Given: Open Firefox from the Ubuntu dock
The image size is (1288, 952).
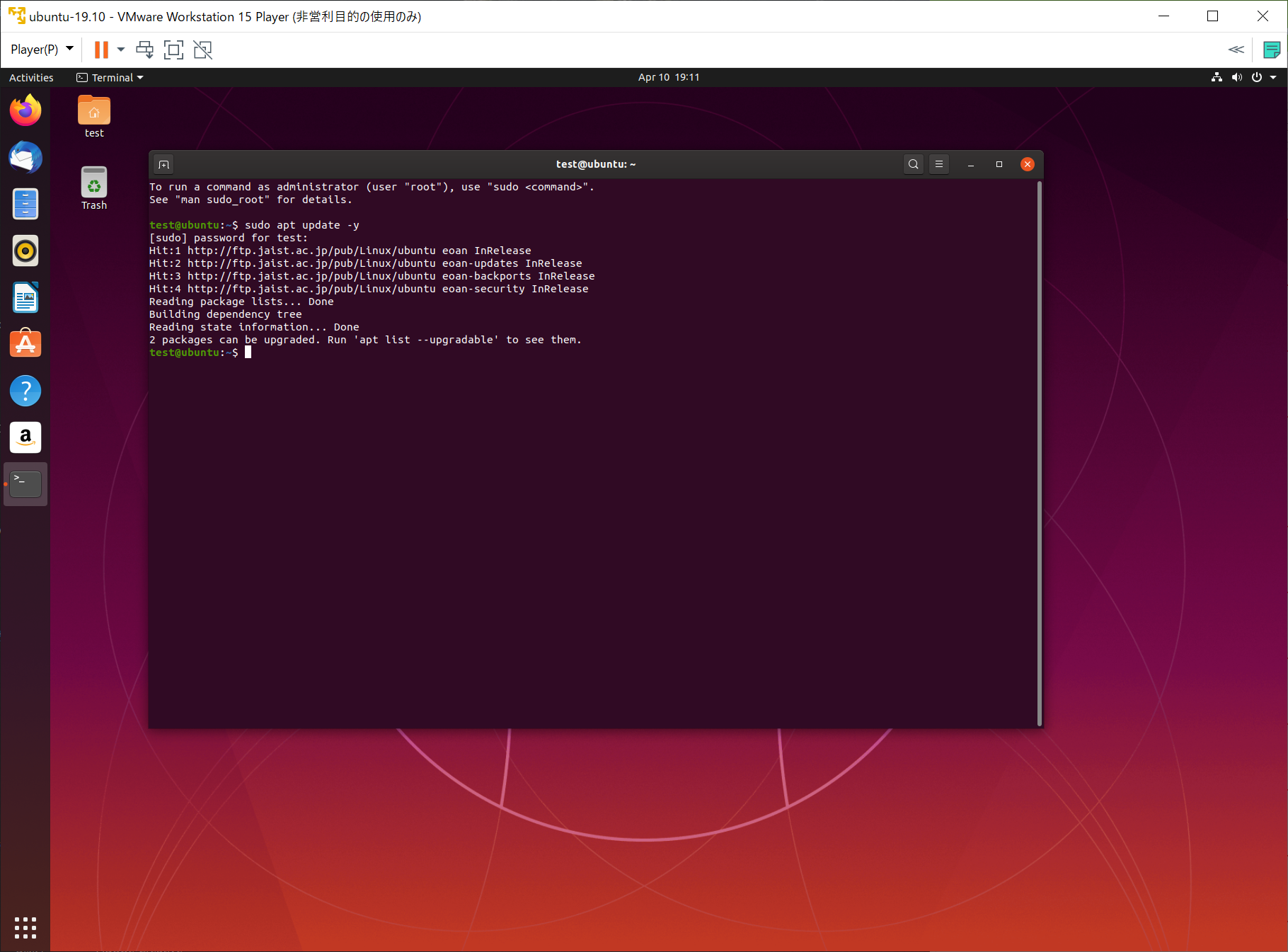Looking at the screenshot, I should click(x=25, y=110).
